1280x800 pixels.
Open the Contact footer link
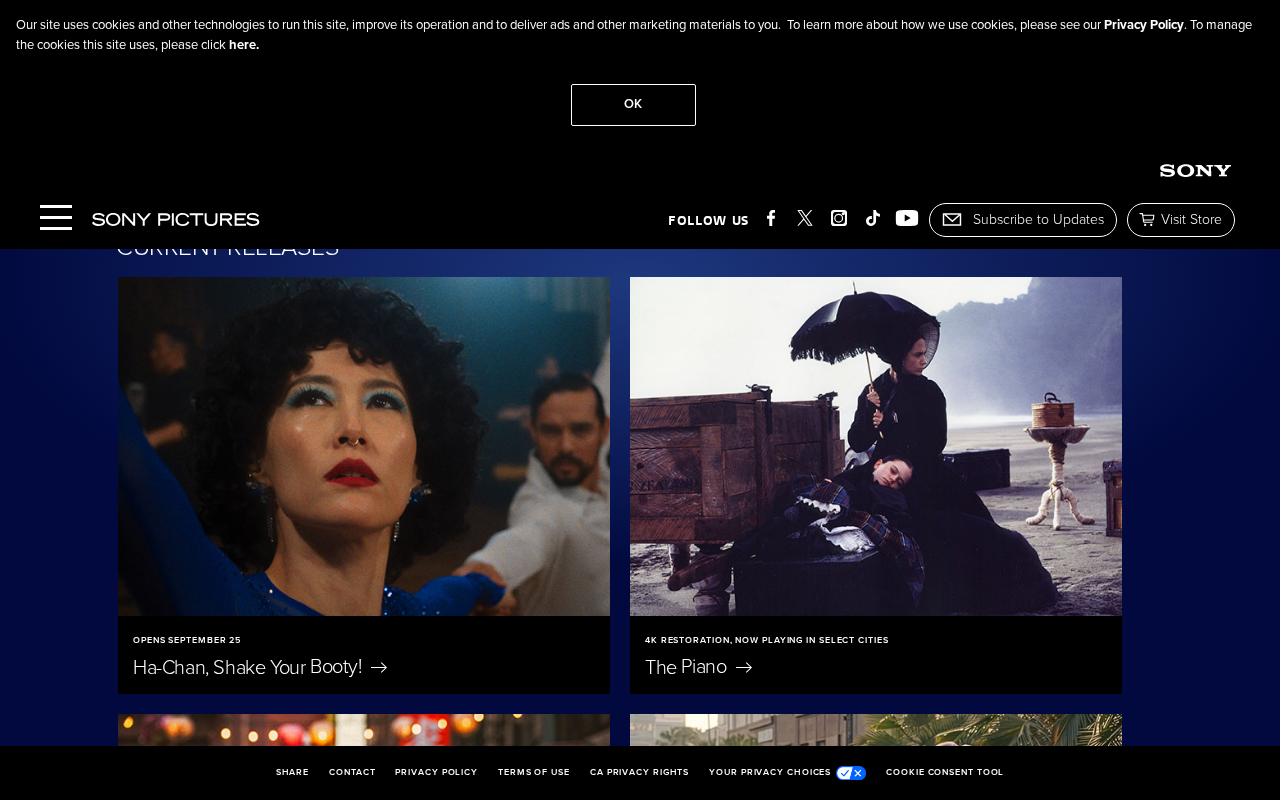coord(352,772)
